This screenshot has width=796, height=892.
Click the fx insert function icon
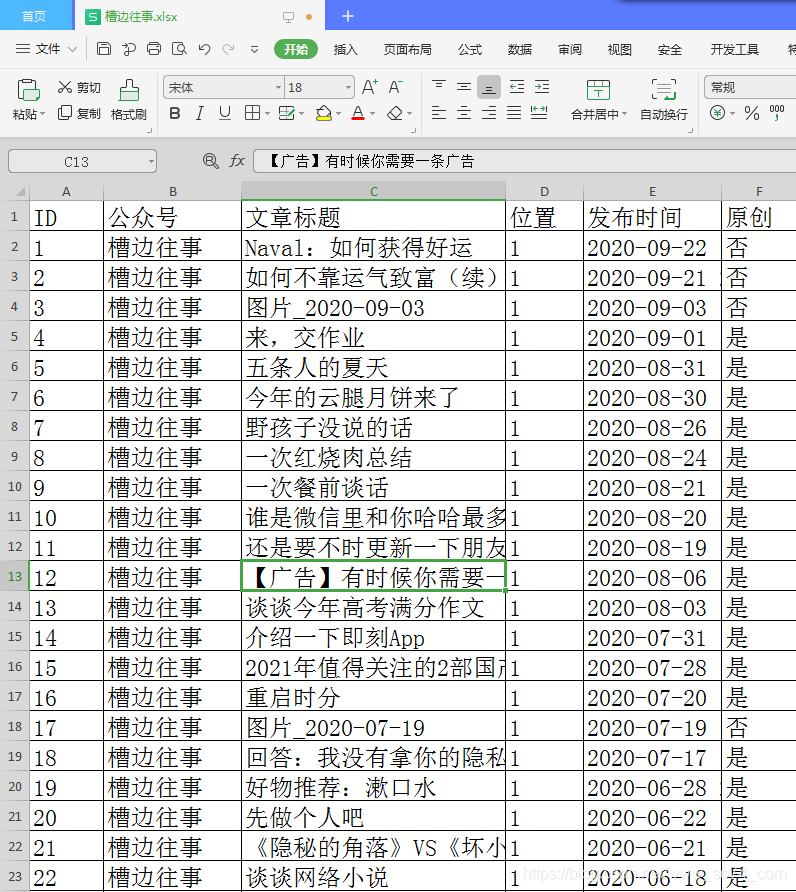[237, 161]
